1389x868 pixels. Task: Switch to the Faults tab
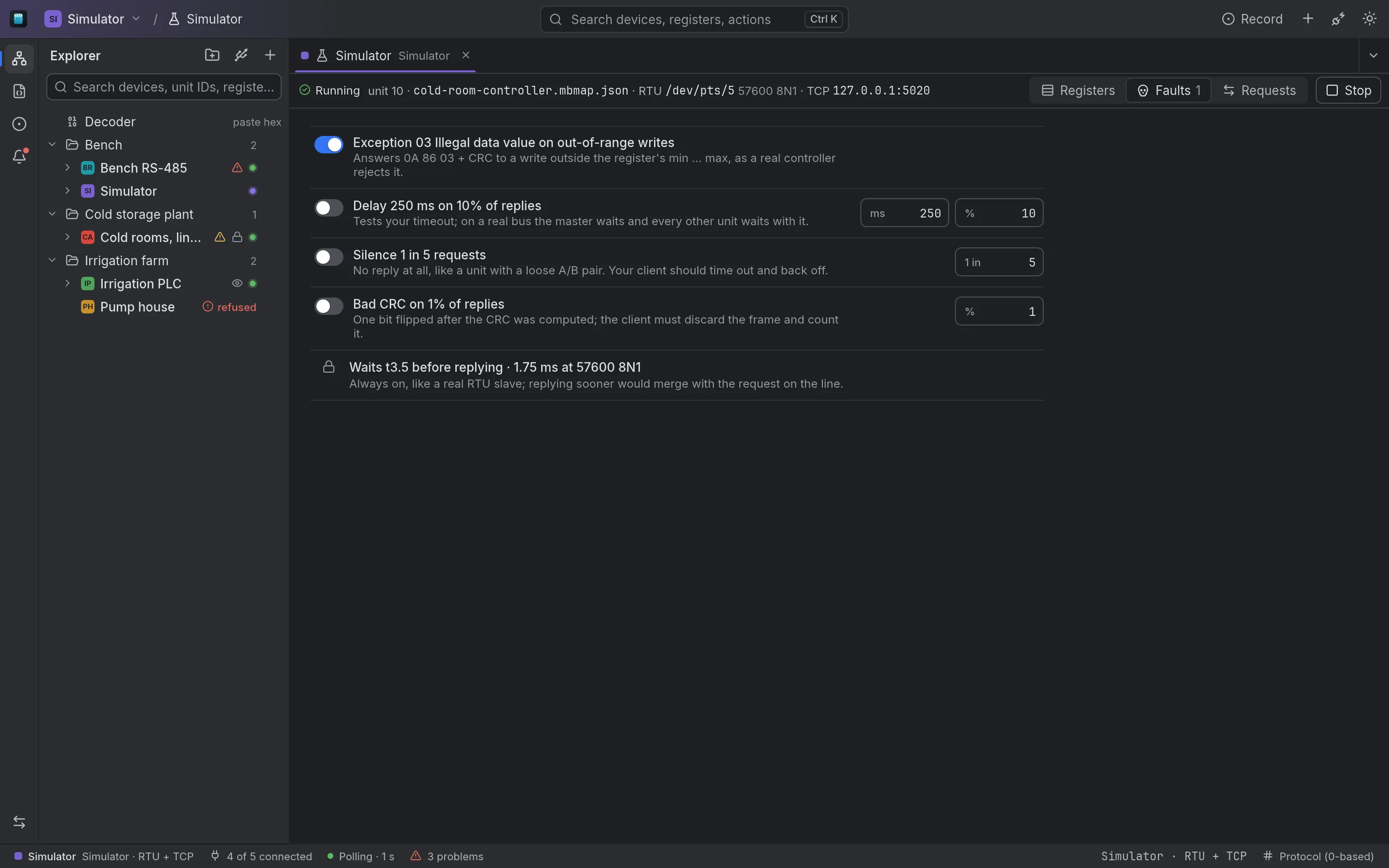pos(1169,90)
